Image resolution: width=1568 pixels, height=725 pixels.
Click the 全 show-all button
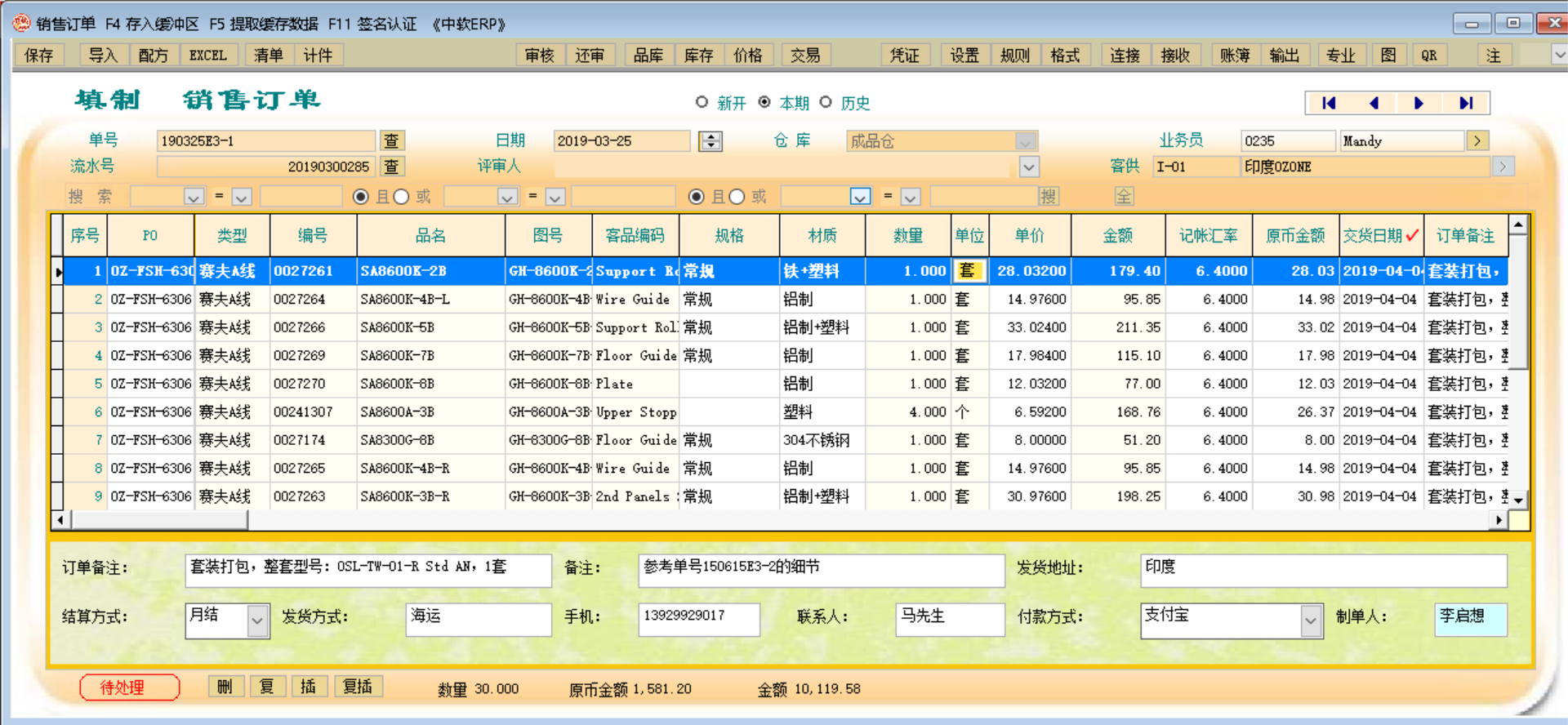click(x=1124, y=196)
